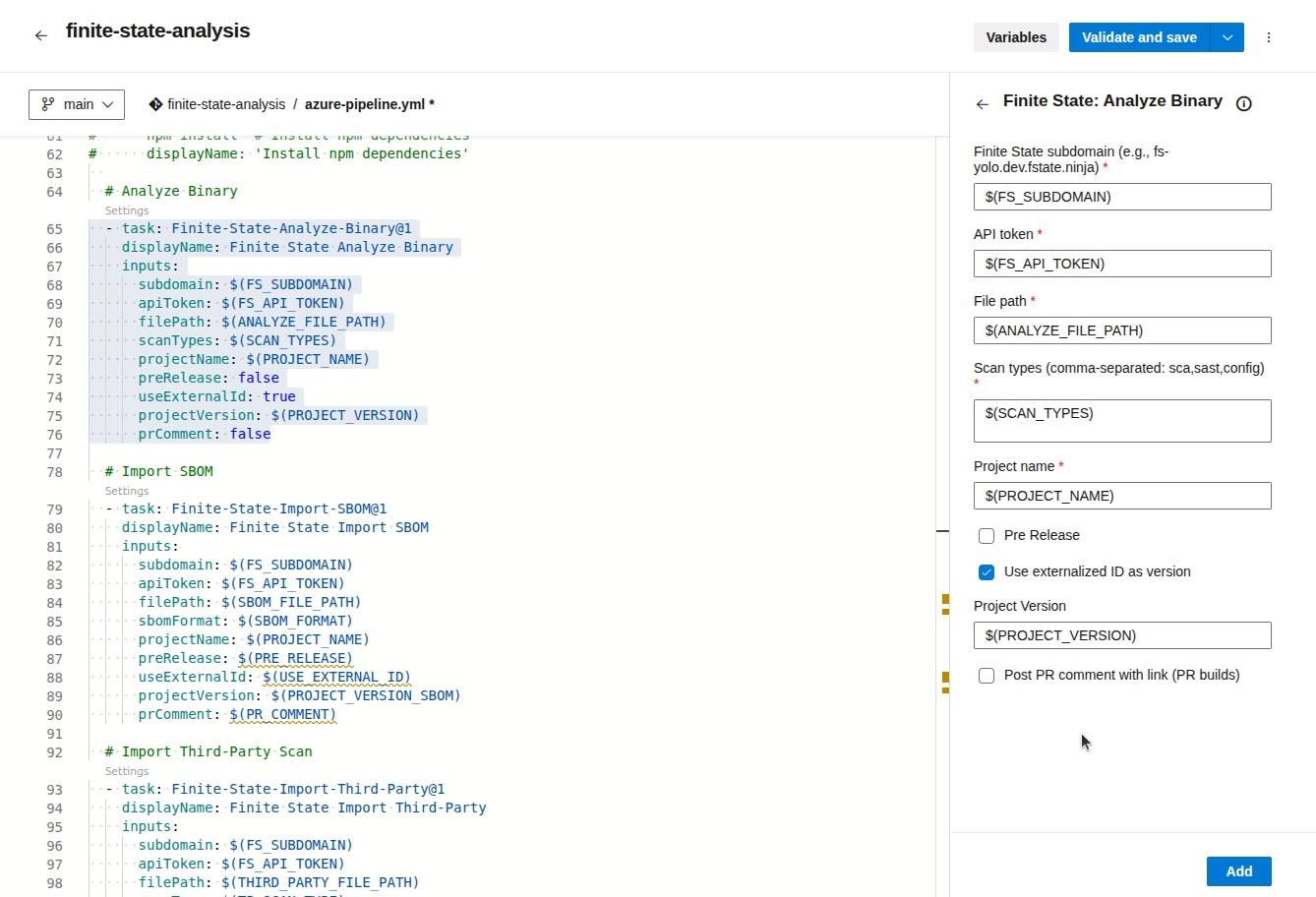This screenshot has height=897, width=1316.
Task: Open Settings link above Finite-State-Analyze-Binary task
Action: (x=127, y=210)
